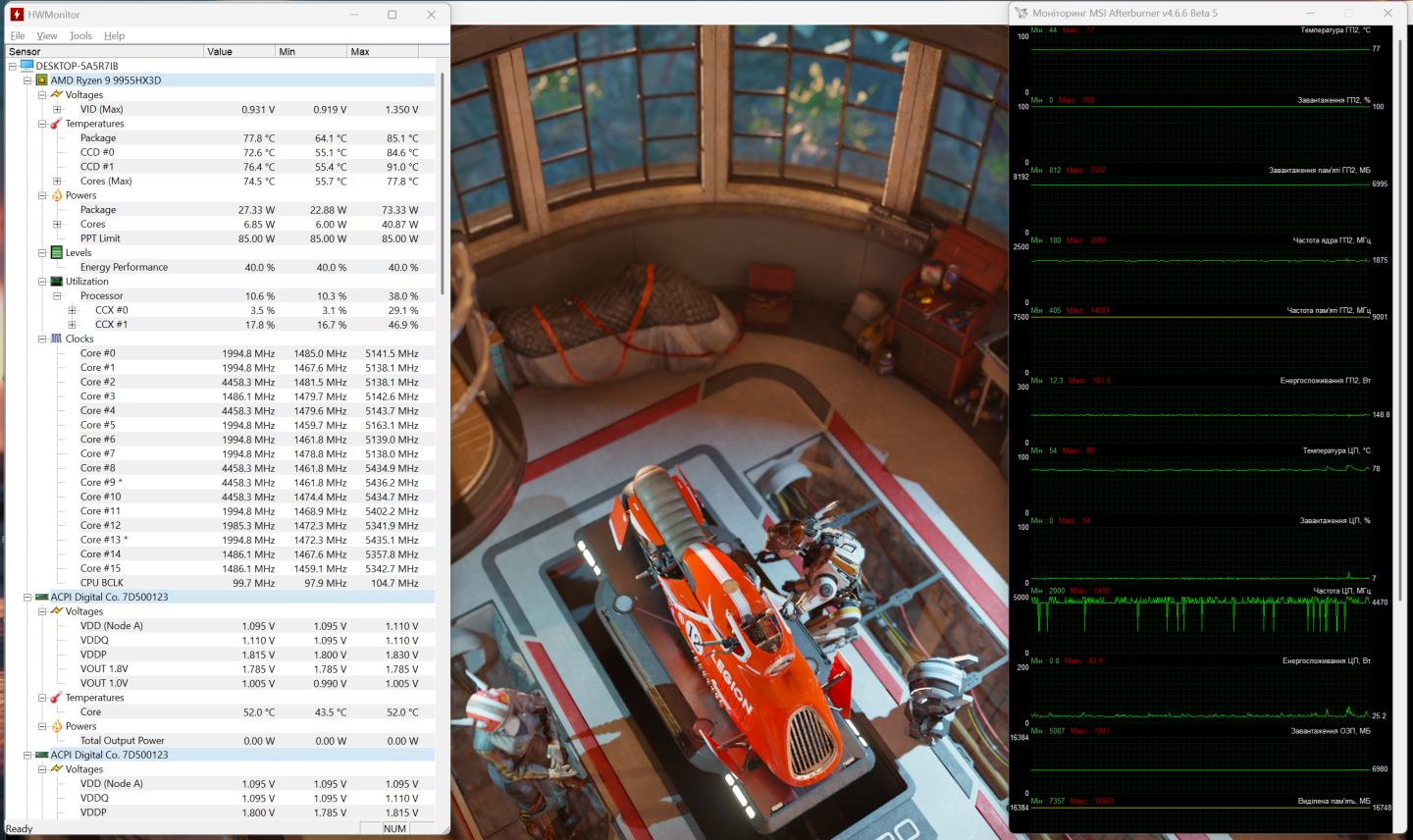Open the Tools menu in HWMonitor
This screenshot has height=840, width=1413.
point(80,35)
